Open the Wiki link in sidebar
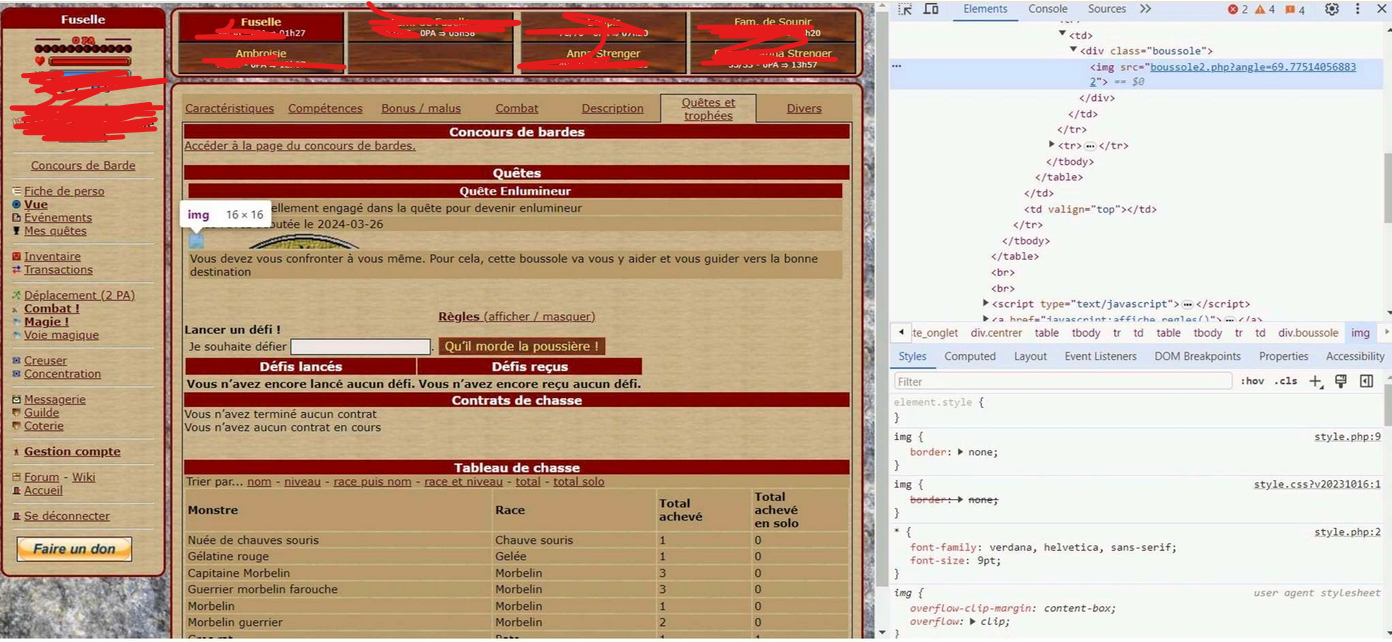Viewport: 1392px width, 642px height. click(83, 478)
